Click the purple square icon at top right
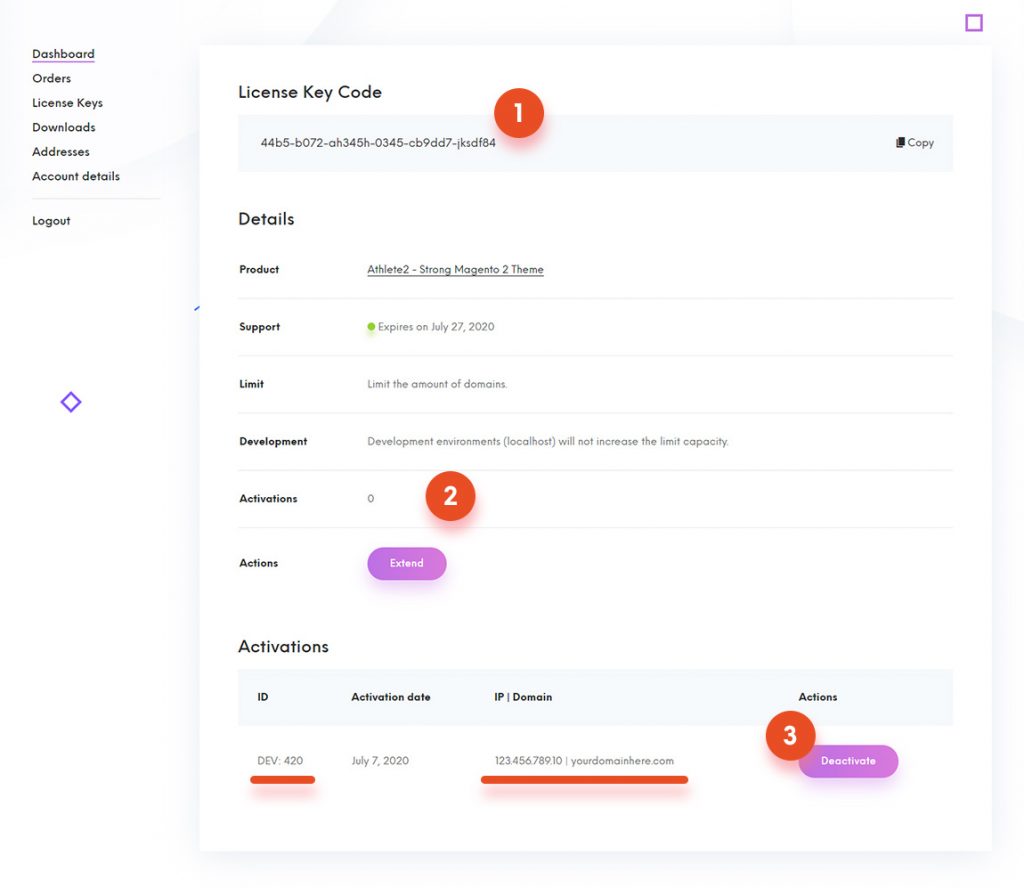1024x888 pixels. 974,22
